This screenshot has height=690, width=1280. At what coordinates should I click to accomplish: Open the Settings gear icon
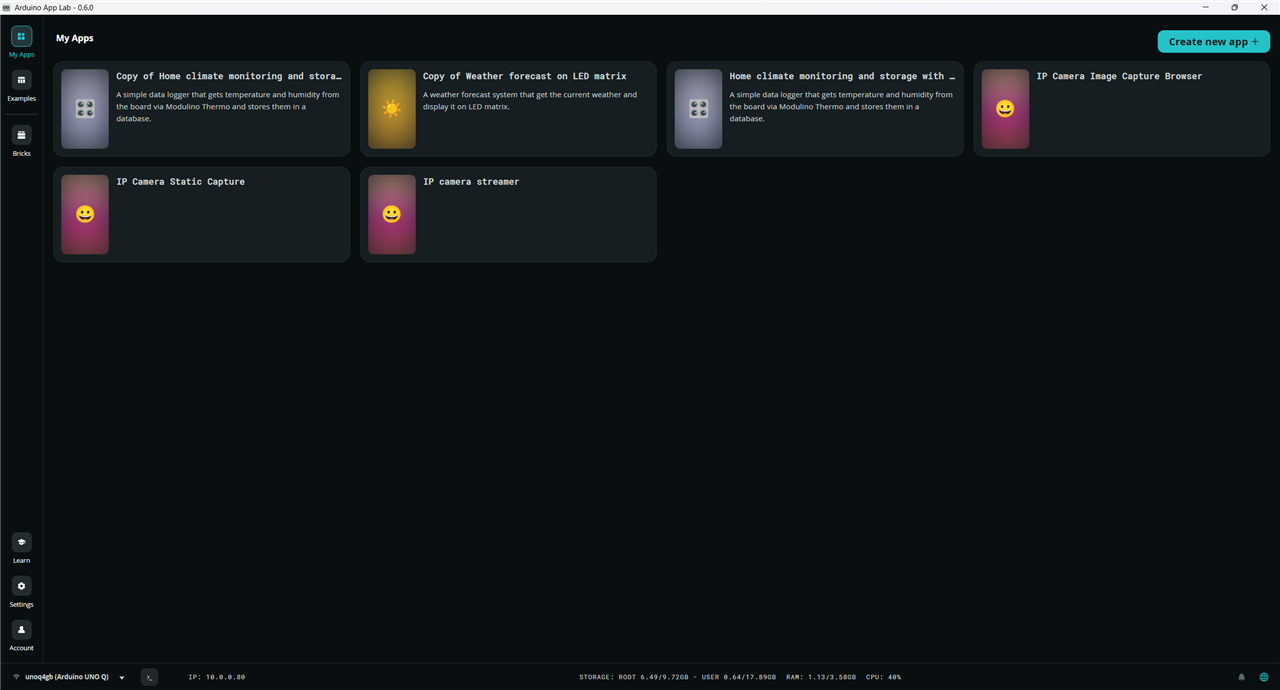pyautogui.click(x=21, y=586)
